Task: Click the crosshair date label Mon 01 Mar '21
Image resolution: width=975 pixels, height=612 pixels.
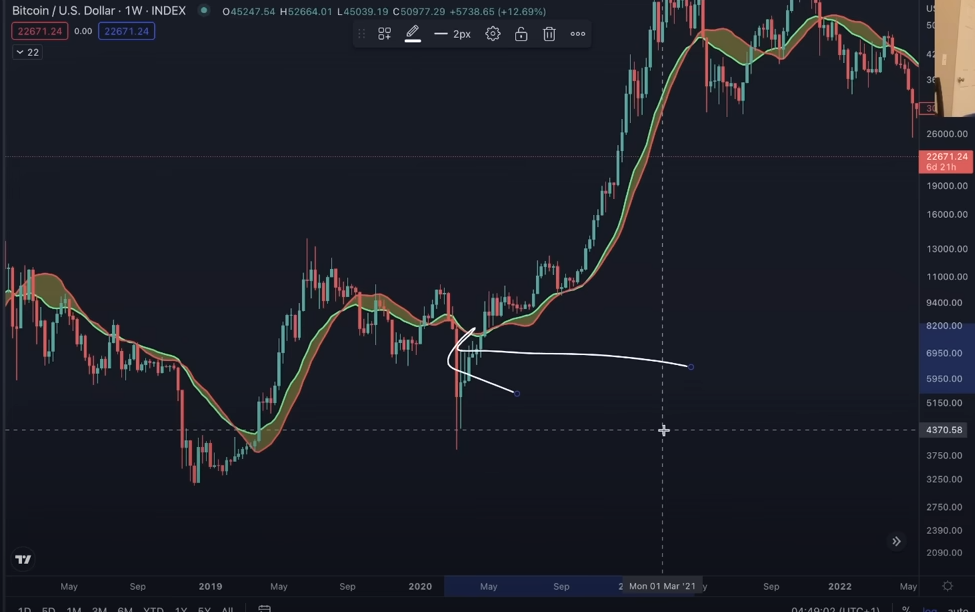Action: pos(662,586)
